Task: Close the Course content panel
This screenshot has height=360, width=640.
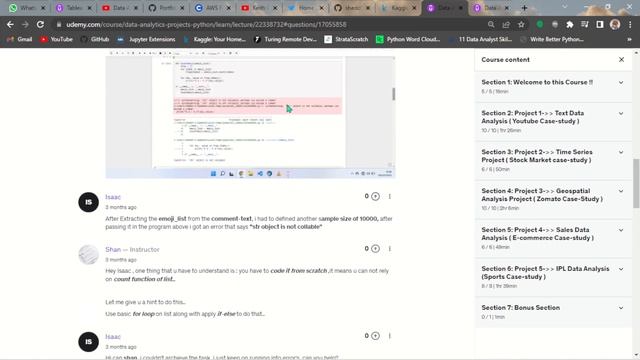Action: [621, 60]
